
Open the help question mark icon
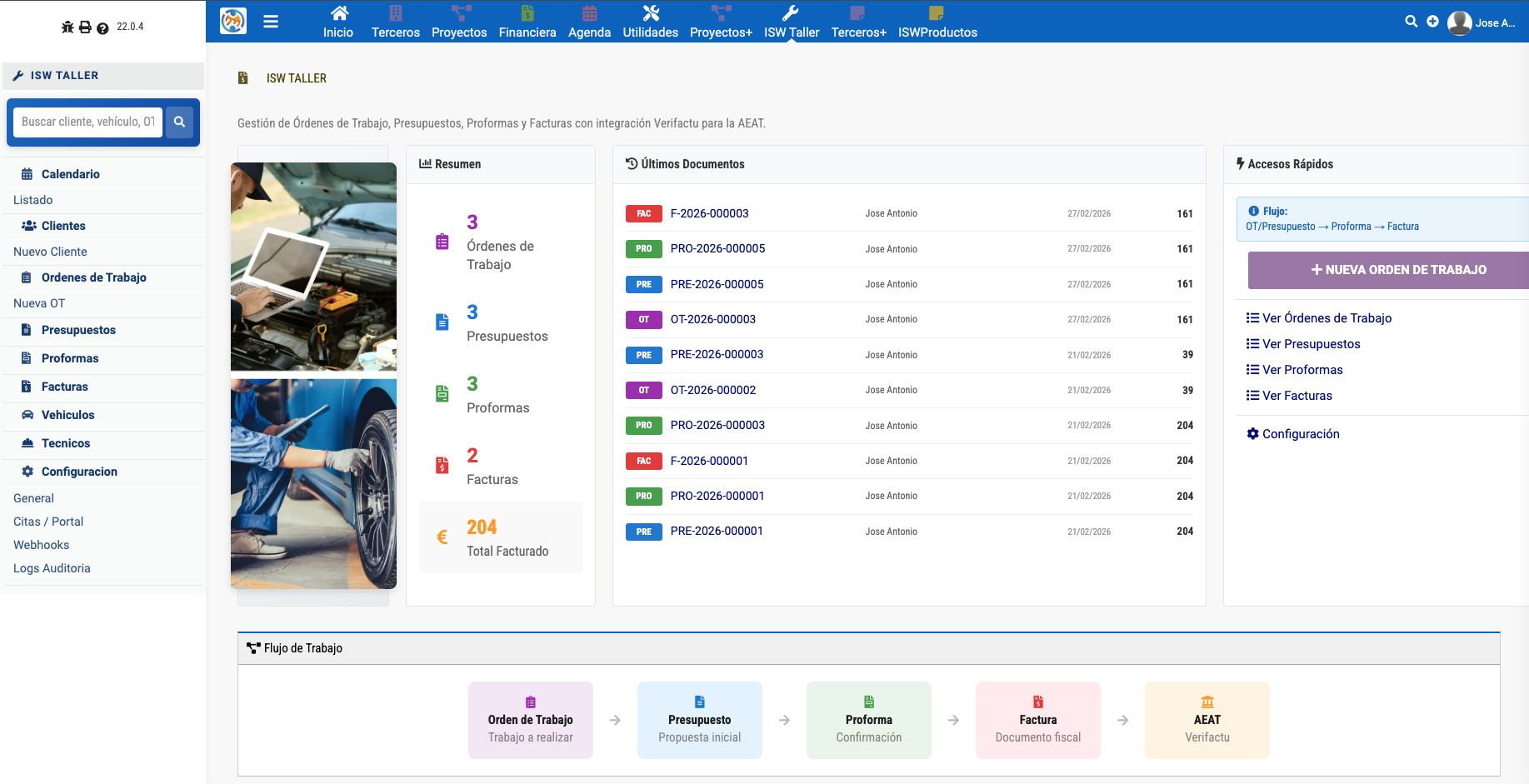pos(102,28)
